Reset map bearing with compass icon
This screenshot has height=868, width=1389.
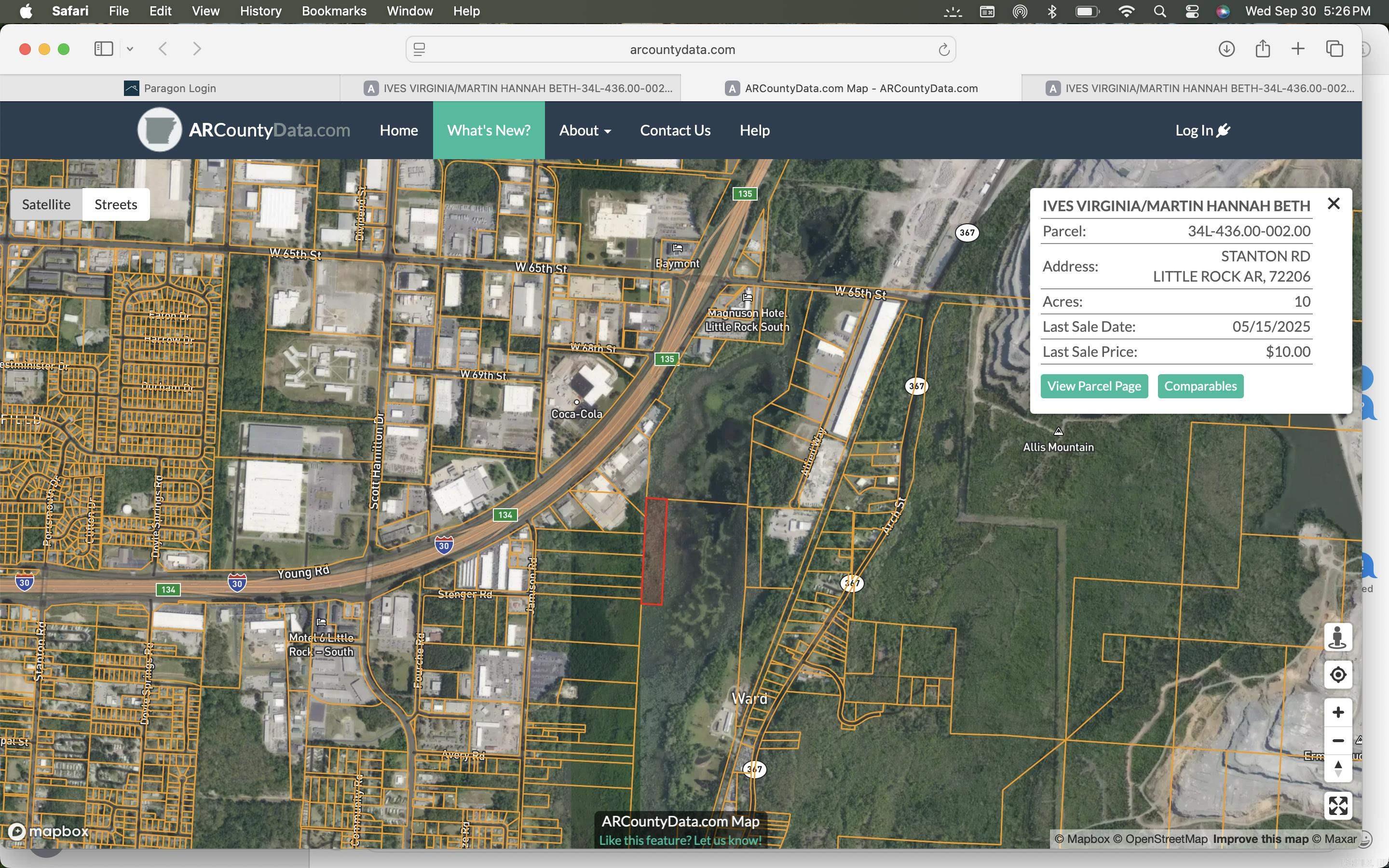click(x=1337, y=768)
